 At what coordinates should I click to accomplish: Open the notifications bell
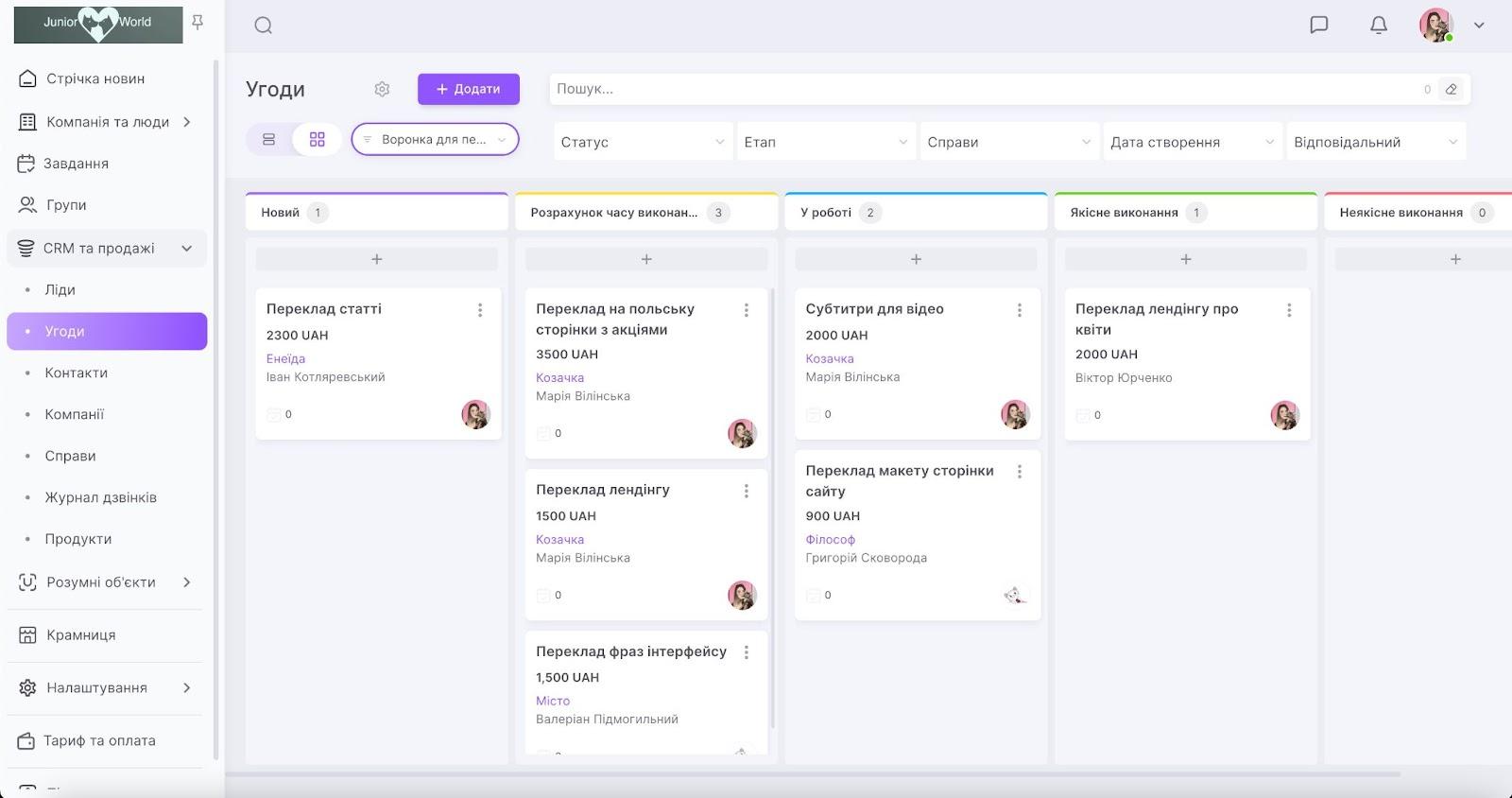[1379, 25]
